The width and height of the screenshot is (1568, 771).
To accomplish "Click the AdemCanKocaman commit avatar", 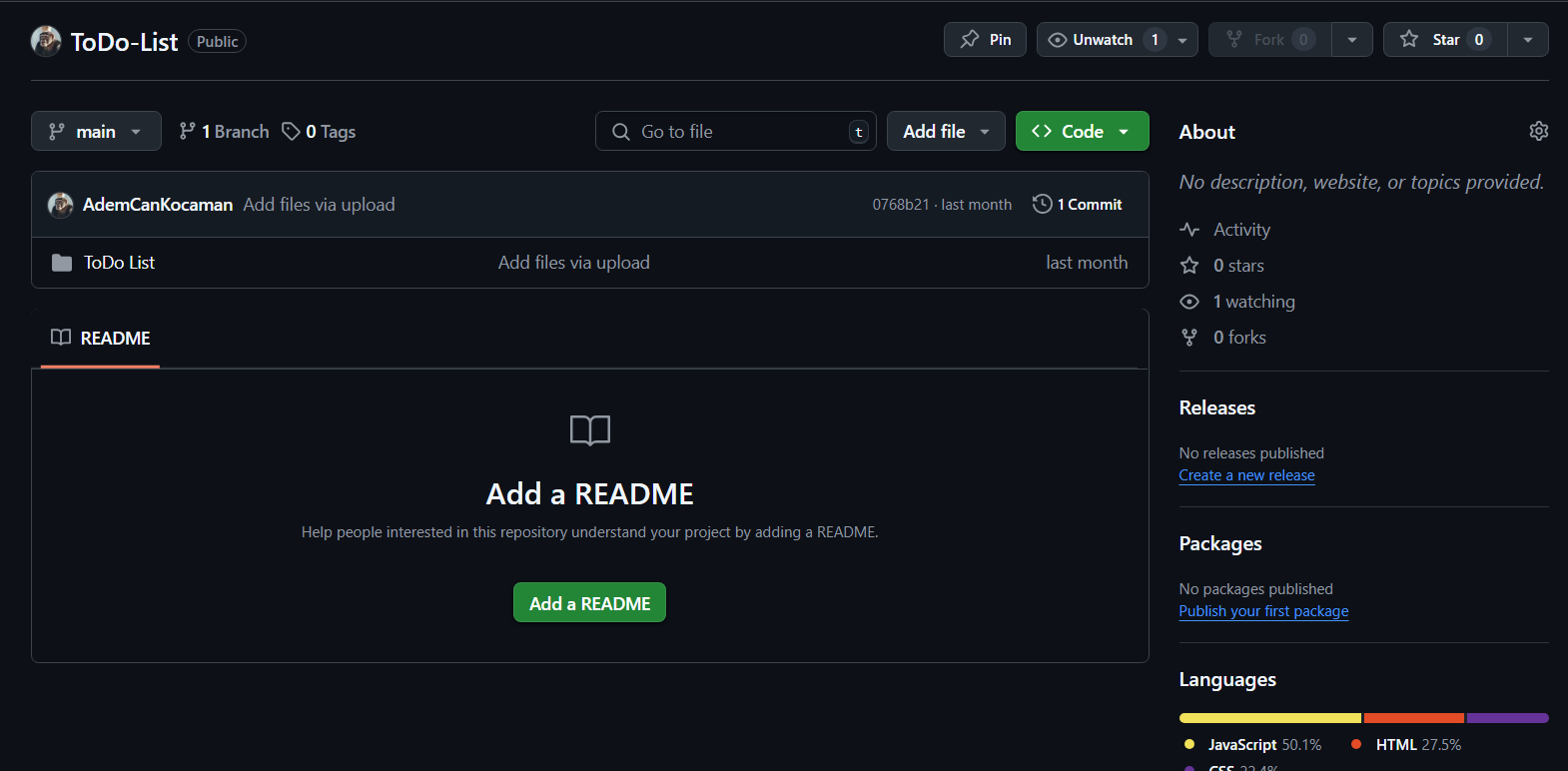I will point(60,205).
